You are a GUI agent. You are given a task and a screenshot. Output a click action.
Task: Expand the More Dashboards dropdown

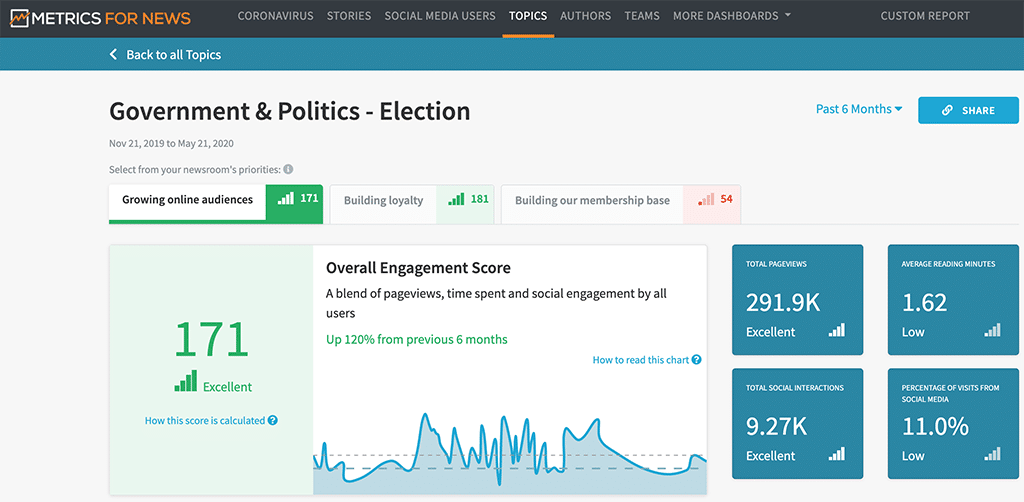click(x=731, y=16)
